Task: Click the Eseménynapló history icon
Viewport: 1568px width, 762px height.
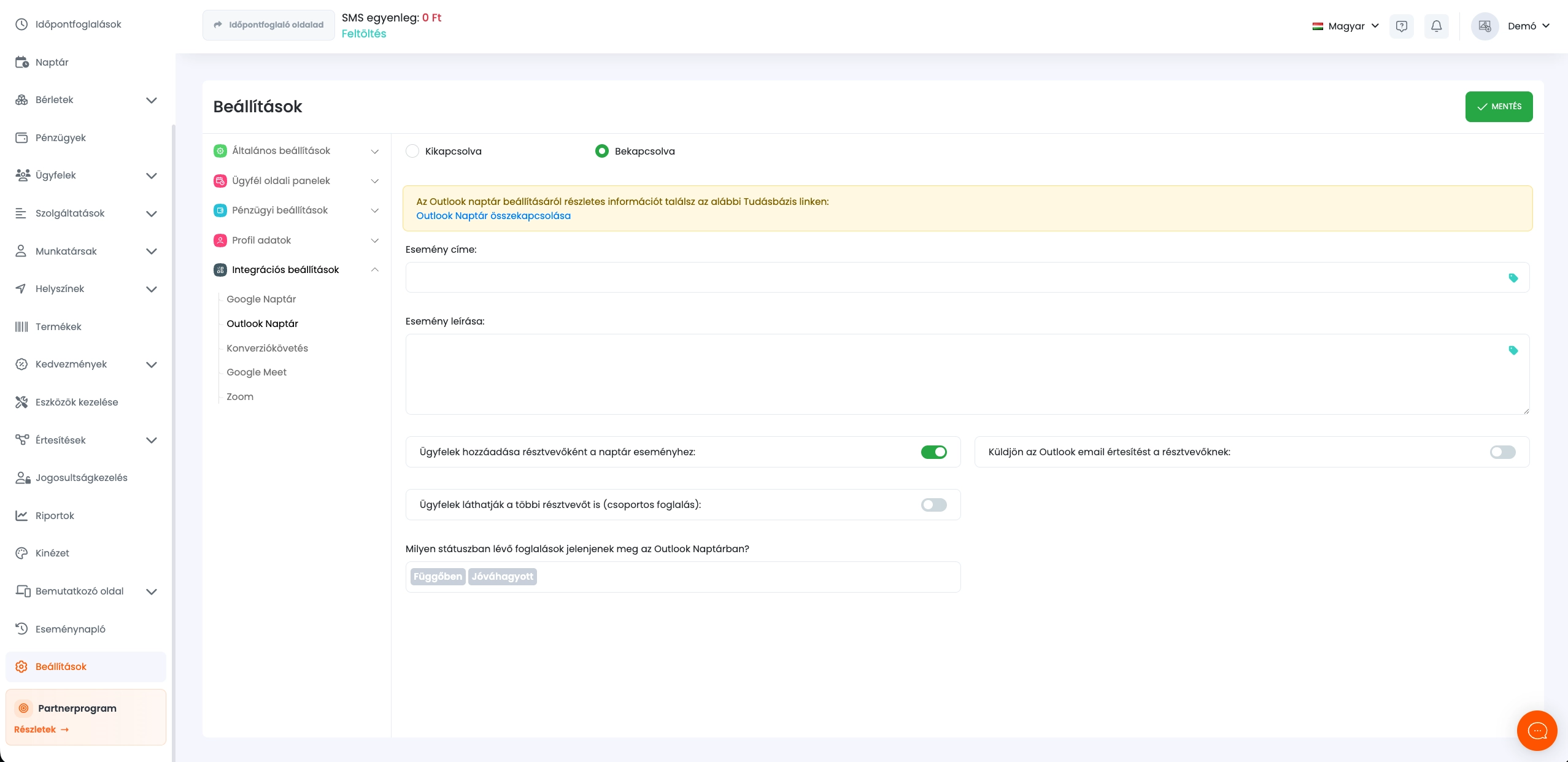Action: click(21, 629)
